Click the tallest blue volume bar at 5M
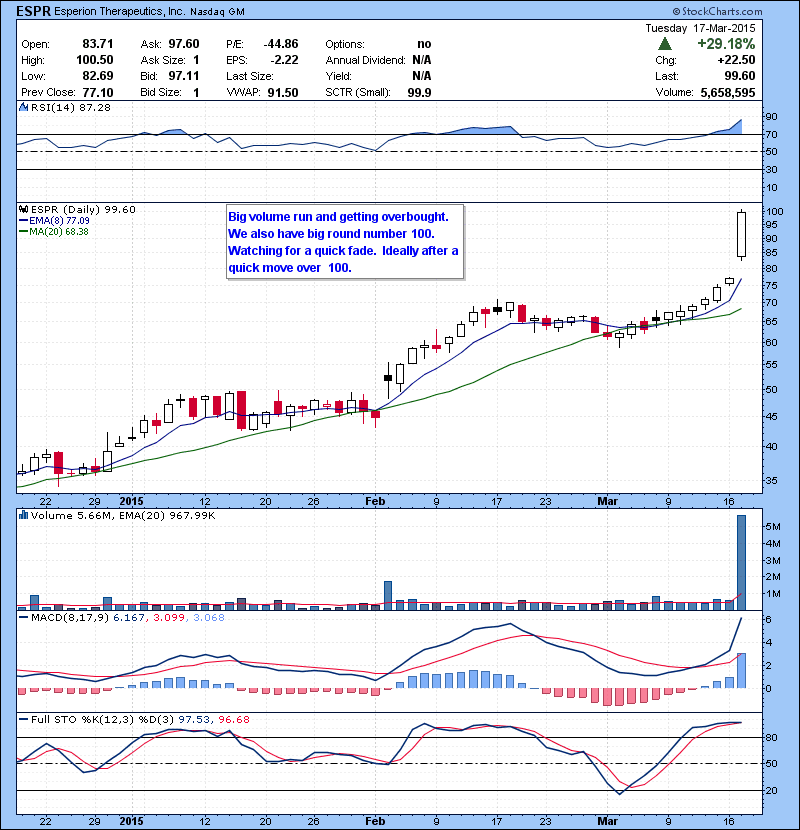 tap(741, 563)
